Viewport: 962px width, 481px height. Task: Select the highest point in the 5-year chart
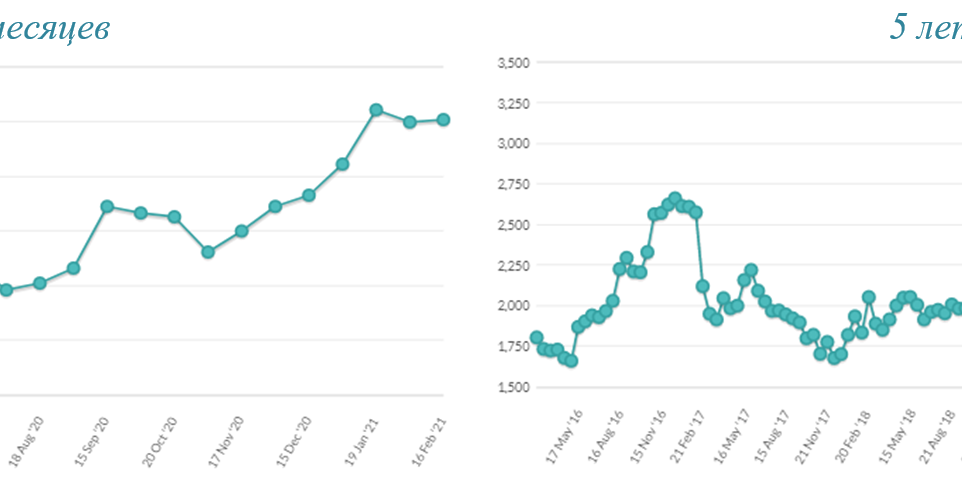click(675, 198)
